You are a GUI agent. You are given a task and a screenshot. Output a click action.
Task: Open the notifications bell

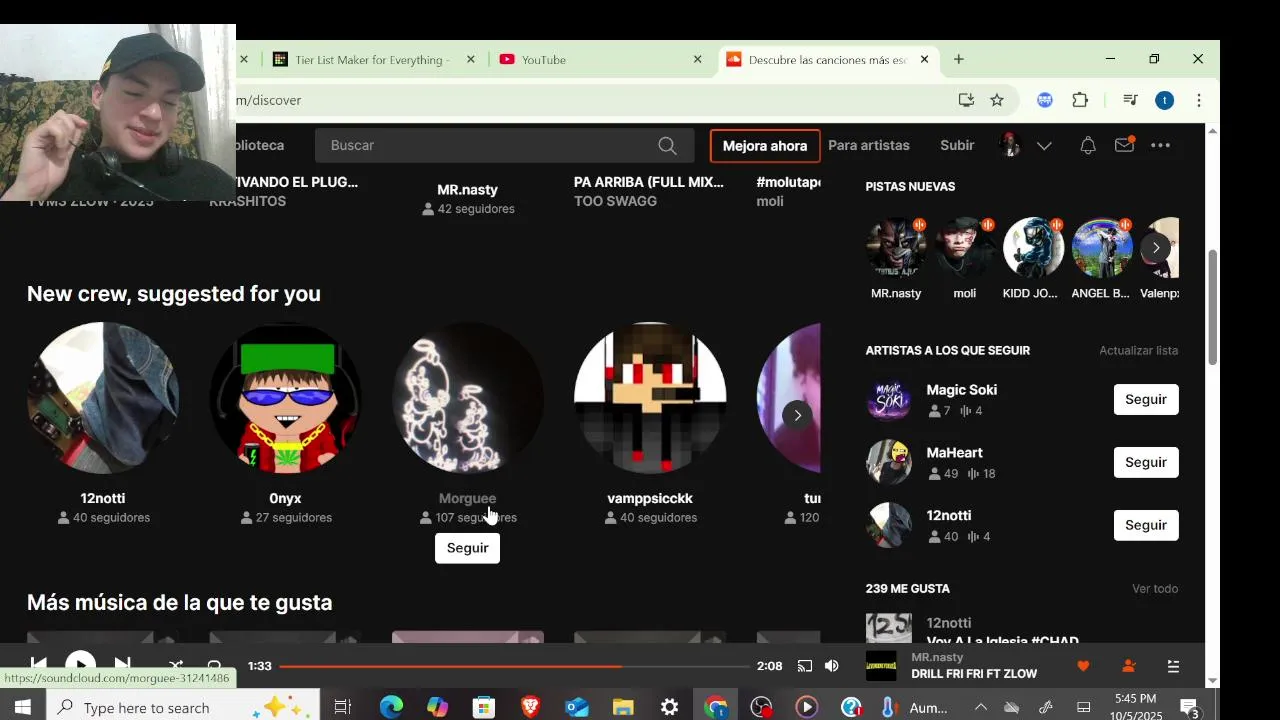coord(1088,146)
